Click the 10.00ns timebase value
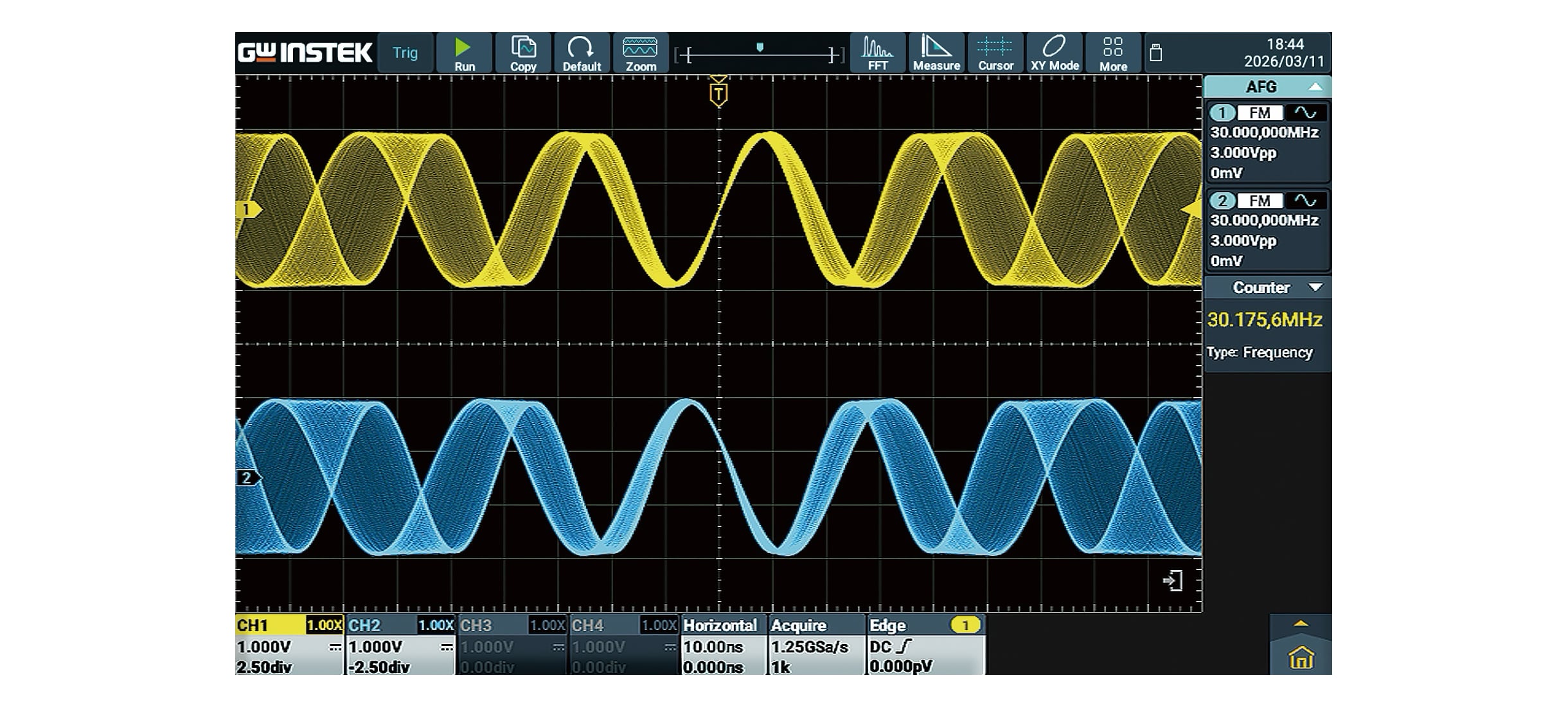This screenshot has width=1568, height=707. 713,647
